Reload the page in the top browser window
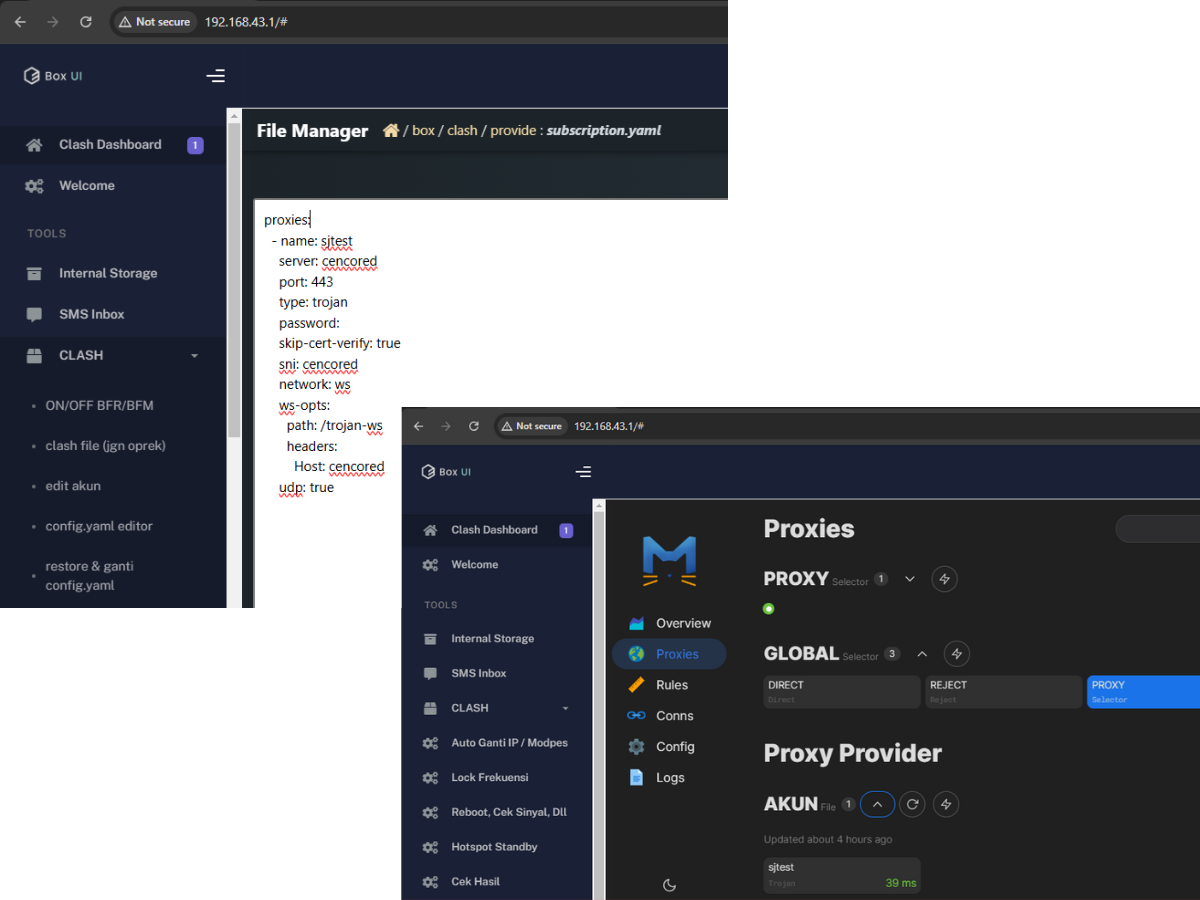Image resolution: width=1200 pixels, height=900 pixels. click(86, 21)
